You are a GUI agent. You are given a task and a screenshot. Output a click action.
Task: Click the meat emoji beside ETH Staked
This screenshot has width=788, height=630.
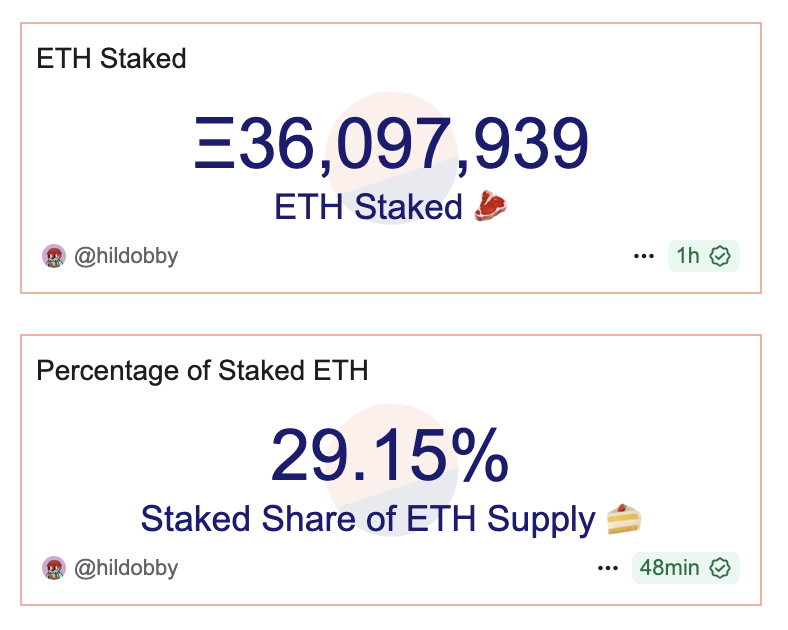491,207
